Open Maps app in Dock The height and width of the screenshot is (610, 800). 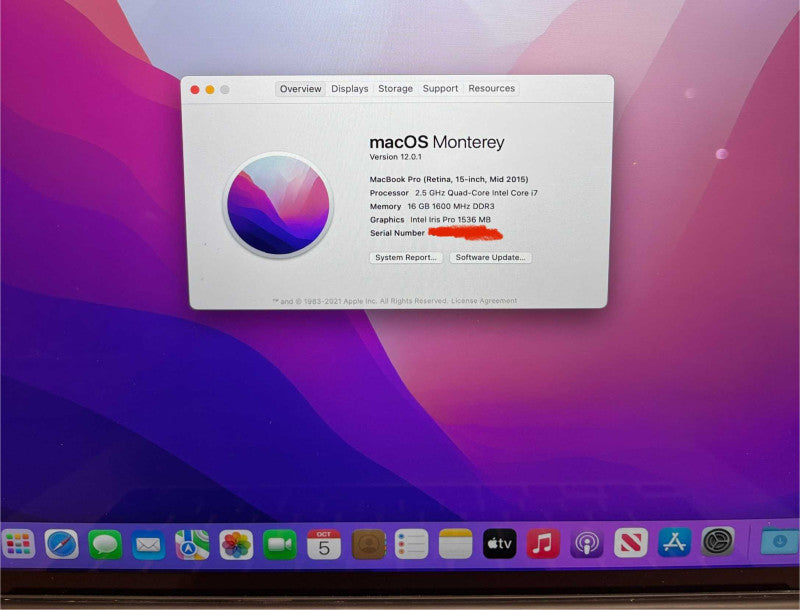pos(192,545)
